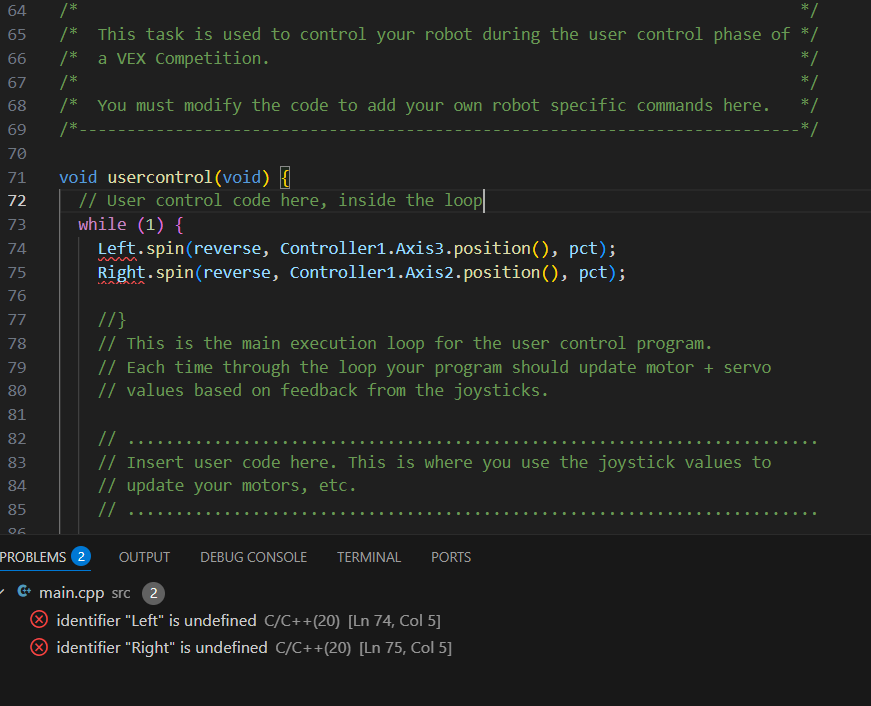The width and height of the screenshot is (871, 706).
Task: Go to error identifier "Right" is undefined
Action: [x=162, y=648]
